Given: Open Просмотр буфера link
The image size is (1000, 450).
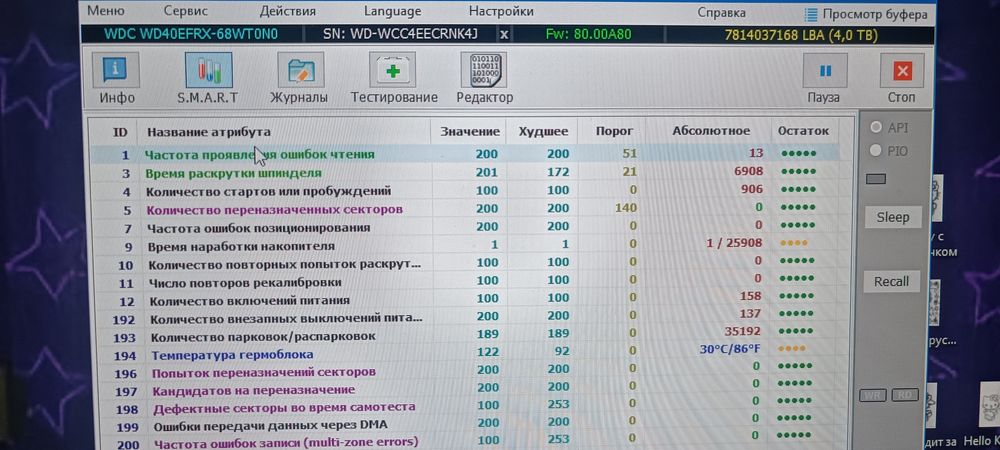Looking at the screenshot, I should (875, 13).
